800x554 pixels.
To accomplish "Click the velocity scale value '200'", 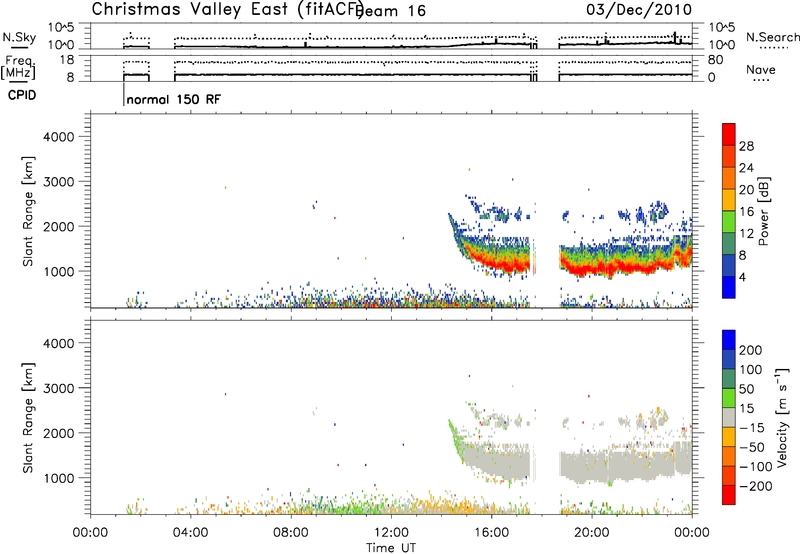I will click(751, 350).
